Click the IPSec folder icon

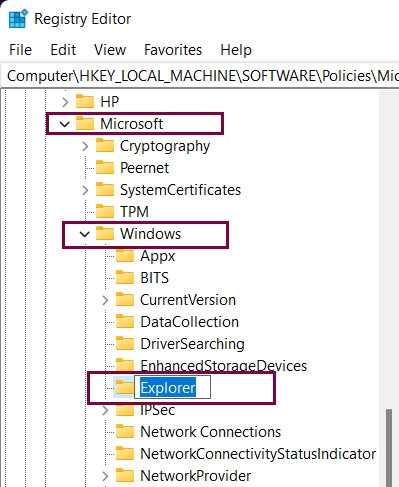(x=125, y=410)
